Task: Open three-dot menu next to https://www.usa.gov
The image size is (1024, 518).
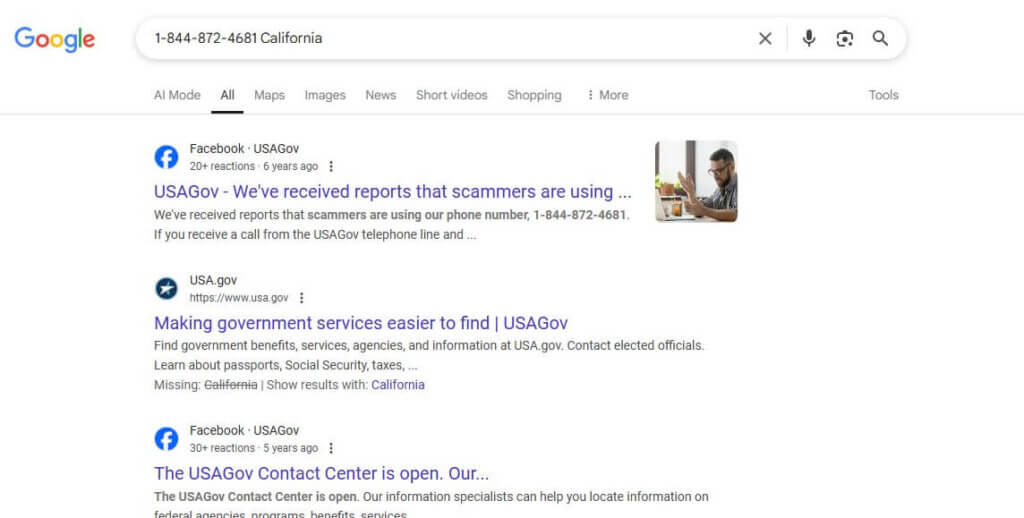Action: pos(301,298)
